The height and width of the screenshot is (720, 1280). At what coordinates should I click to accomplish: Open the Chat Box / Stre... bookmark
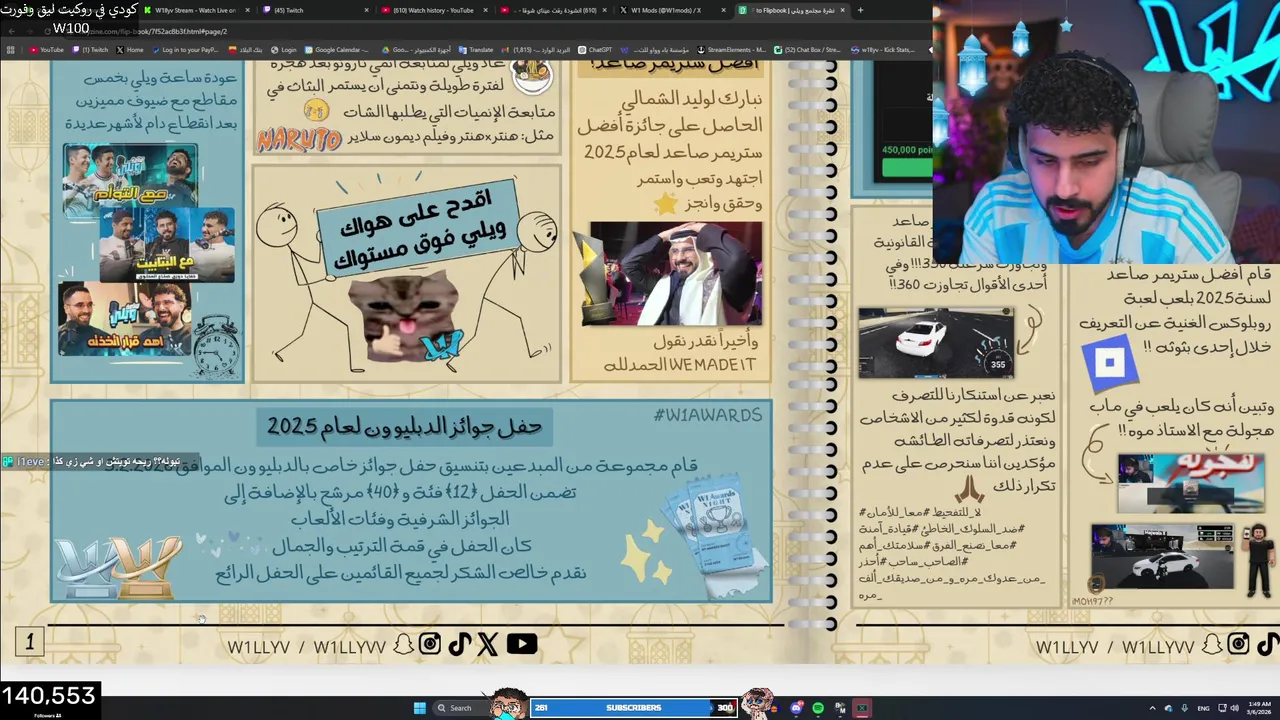point(807,49)
